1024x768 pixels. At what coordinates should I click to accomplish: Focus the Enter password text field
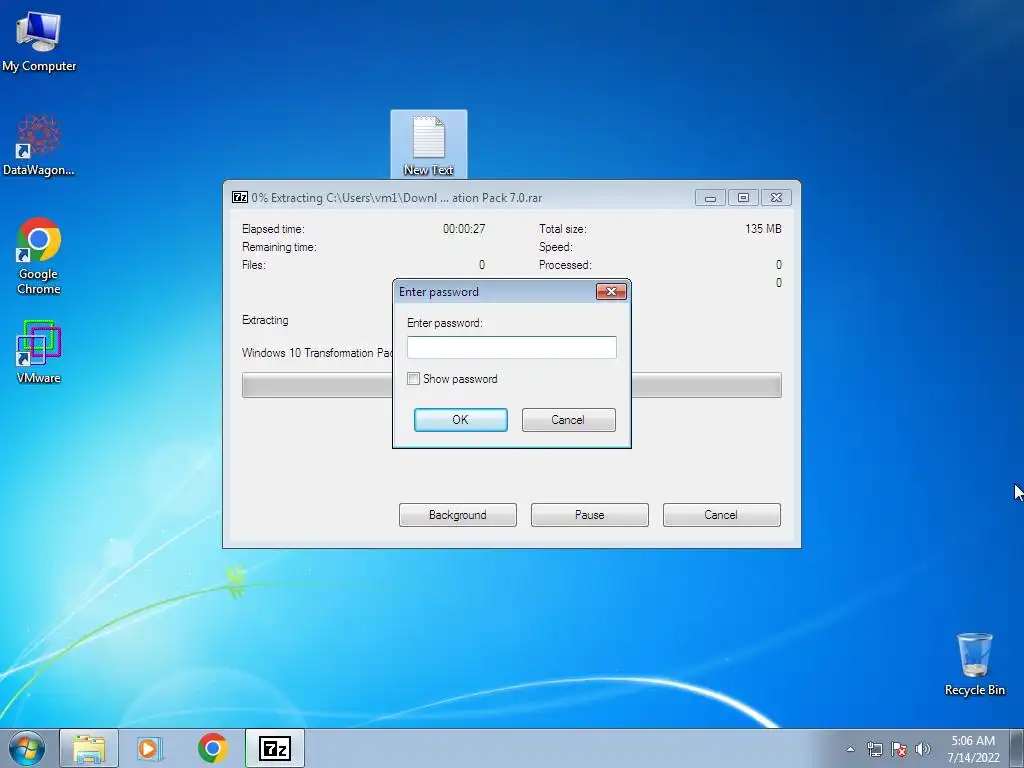511,347
